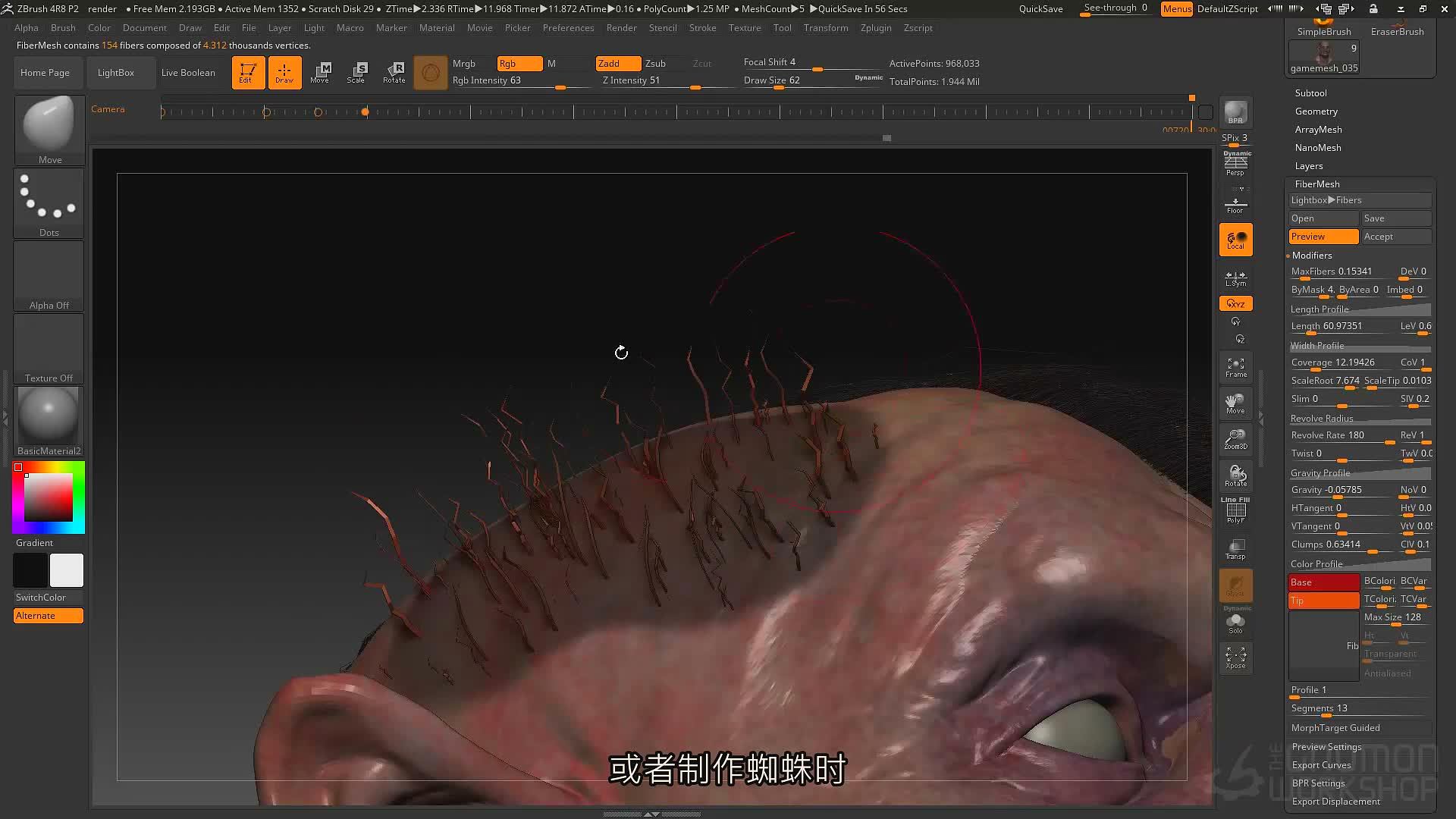Expand the BPR Settings section
The height and width of the screenshot is (819, 1456).
pyautogui.click(x=1318, y=783)
